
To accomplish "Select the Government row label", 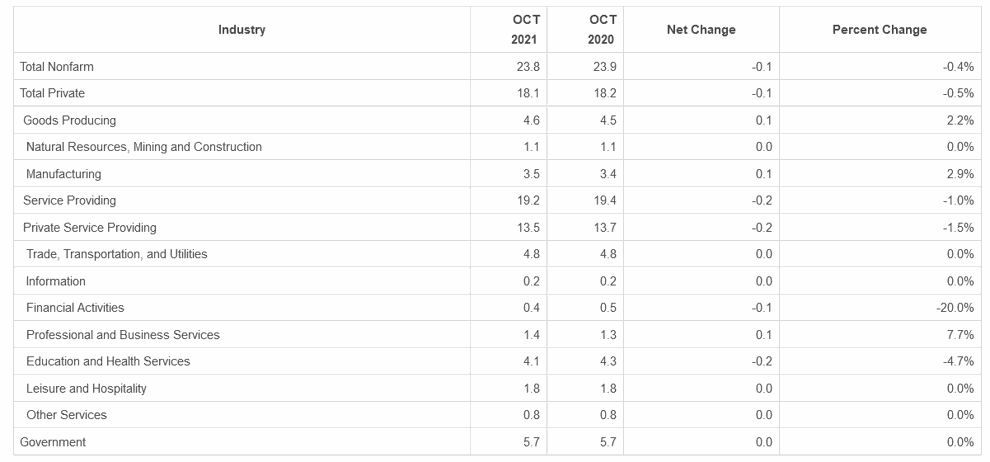I will [53, 442].
